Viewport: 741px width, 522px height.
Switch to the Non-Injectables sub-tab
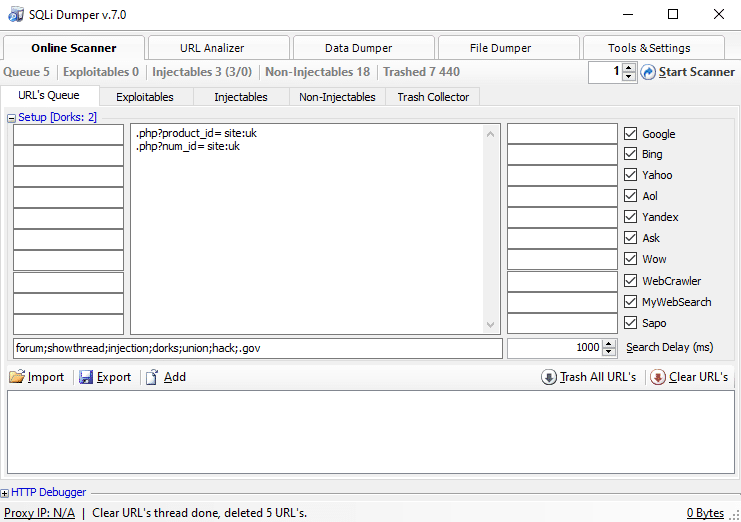coord(337,97)
